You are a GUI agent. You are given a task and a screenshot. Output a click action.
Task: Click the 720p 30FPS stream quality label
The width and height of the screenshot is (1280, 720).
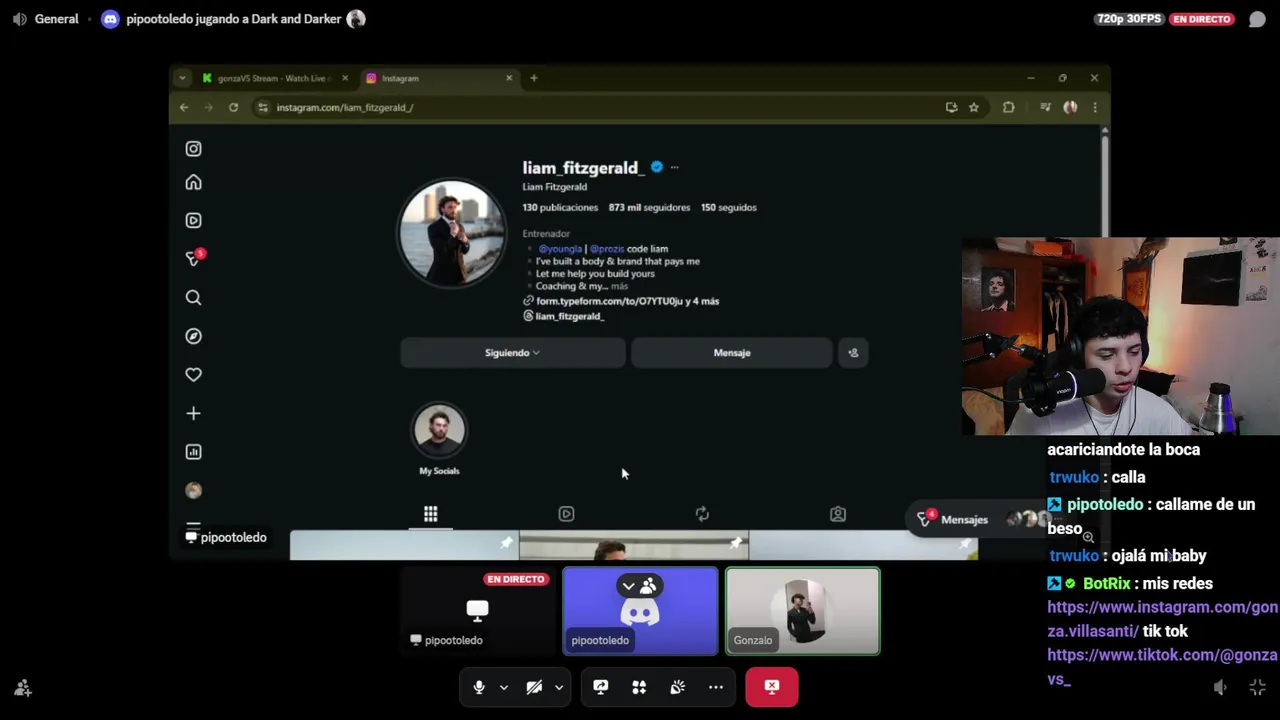1129,19
